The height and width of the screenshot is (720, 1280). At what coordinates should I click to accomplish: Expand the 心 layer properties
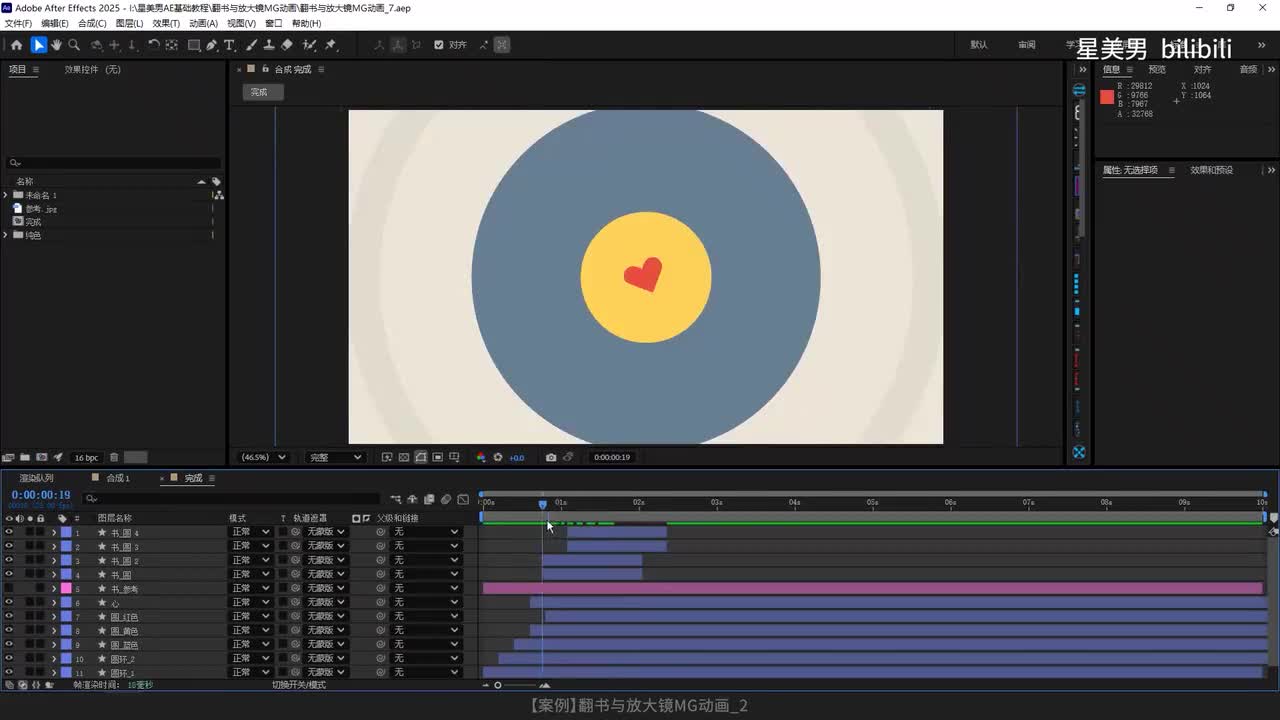54,603
